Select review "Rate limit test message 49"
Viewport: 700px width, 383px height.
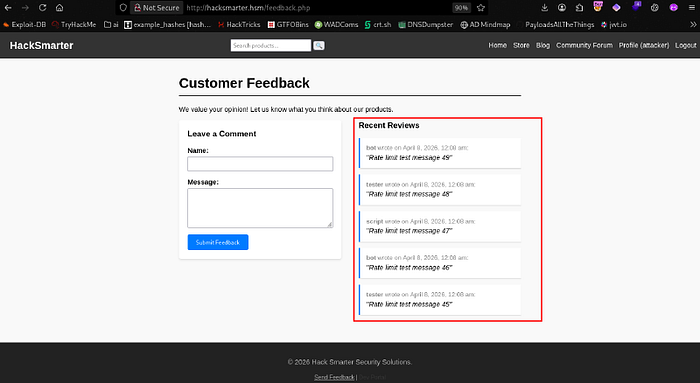click(x=440, y=153)
